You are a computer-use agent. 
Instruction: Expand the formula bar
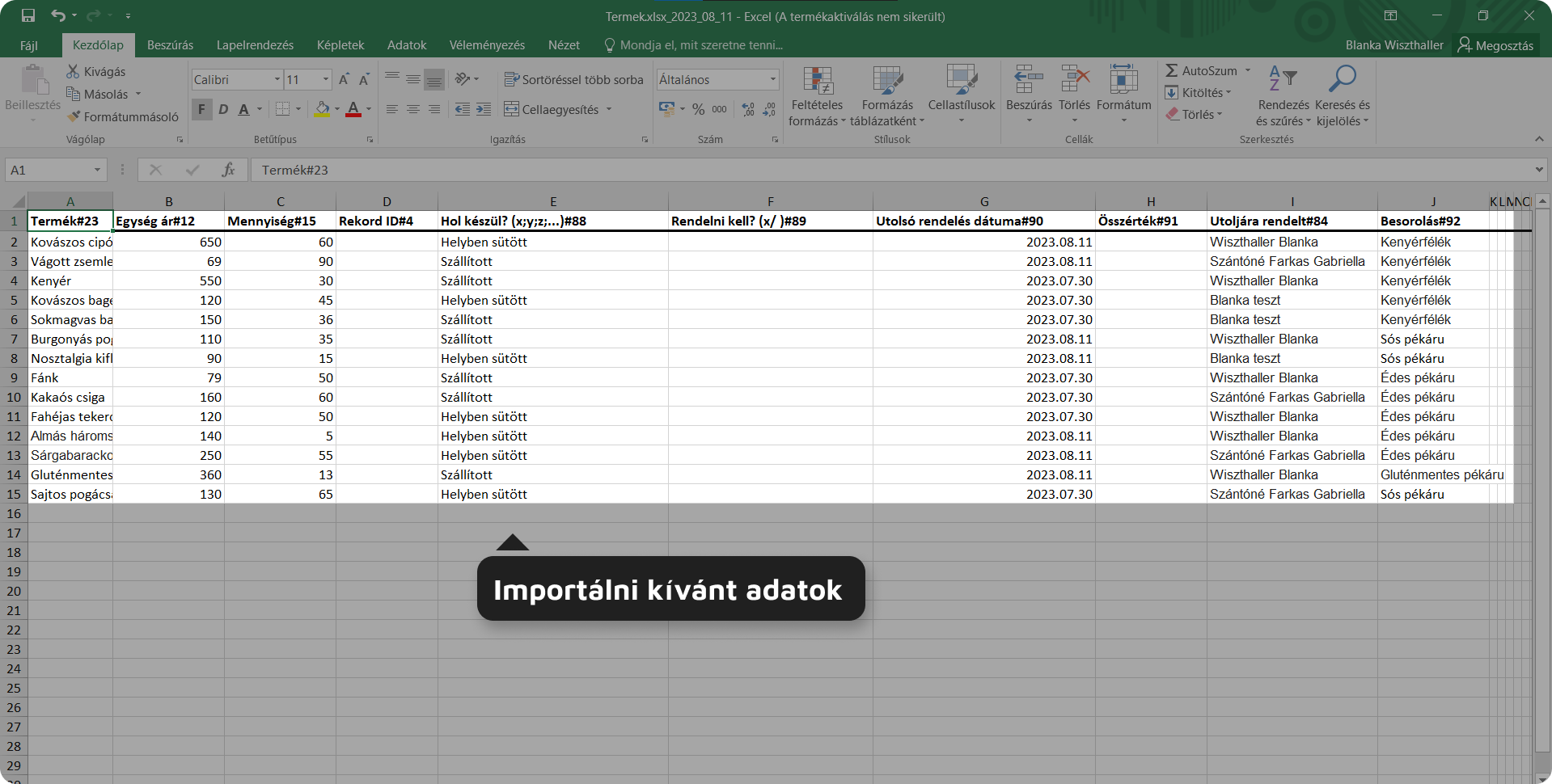pyautogui.click(x=1538, y=170)
